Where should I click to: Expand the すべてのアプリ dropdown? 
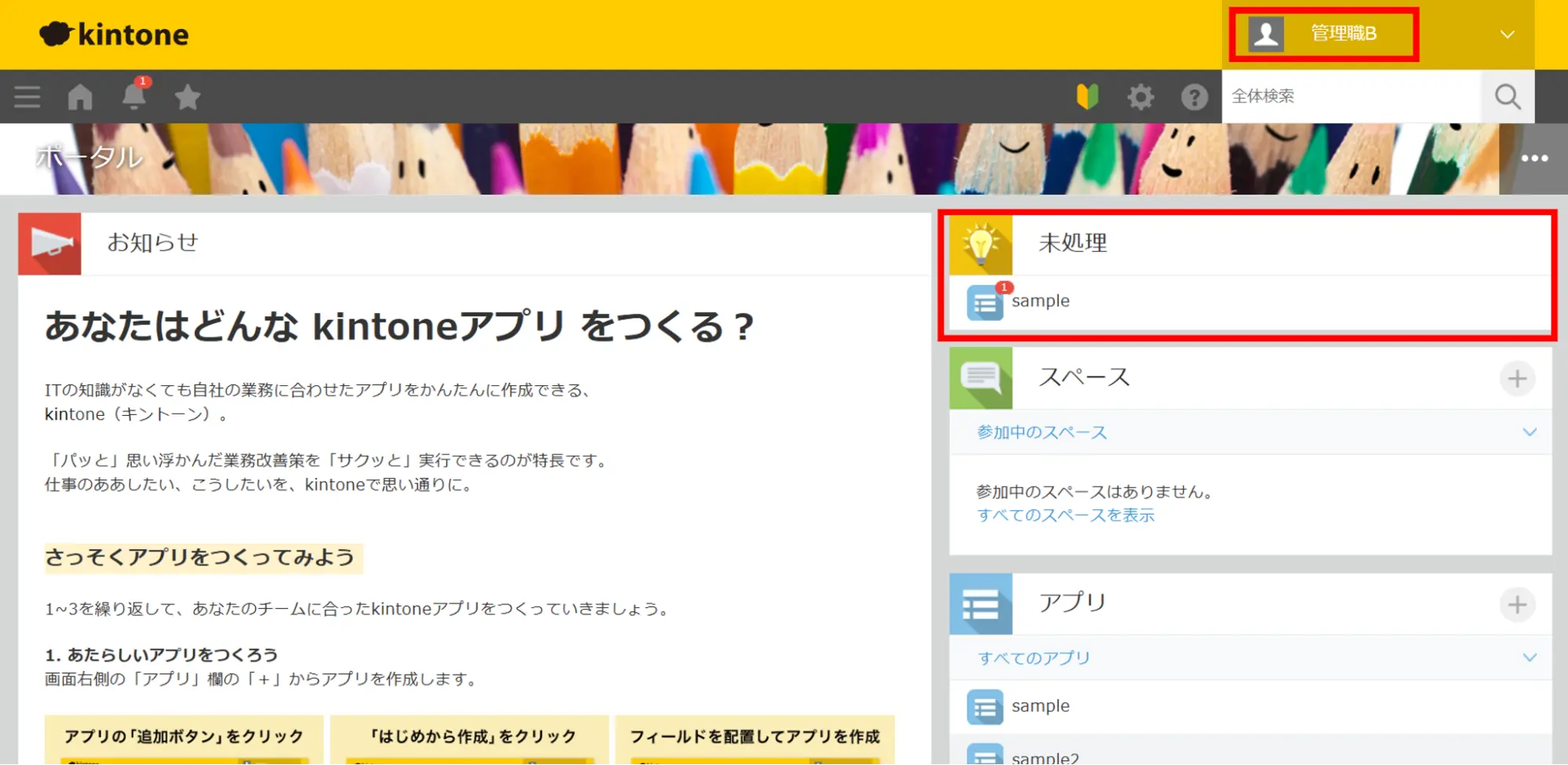pos(1529,658)
